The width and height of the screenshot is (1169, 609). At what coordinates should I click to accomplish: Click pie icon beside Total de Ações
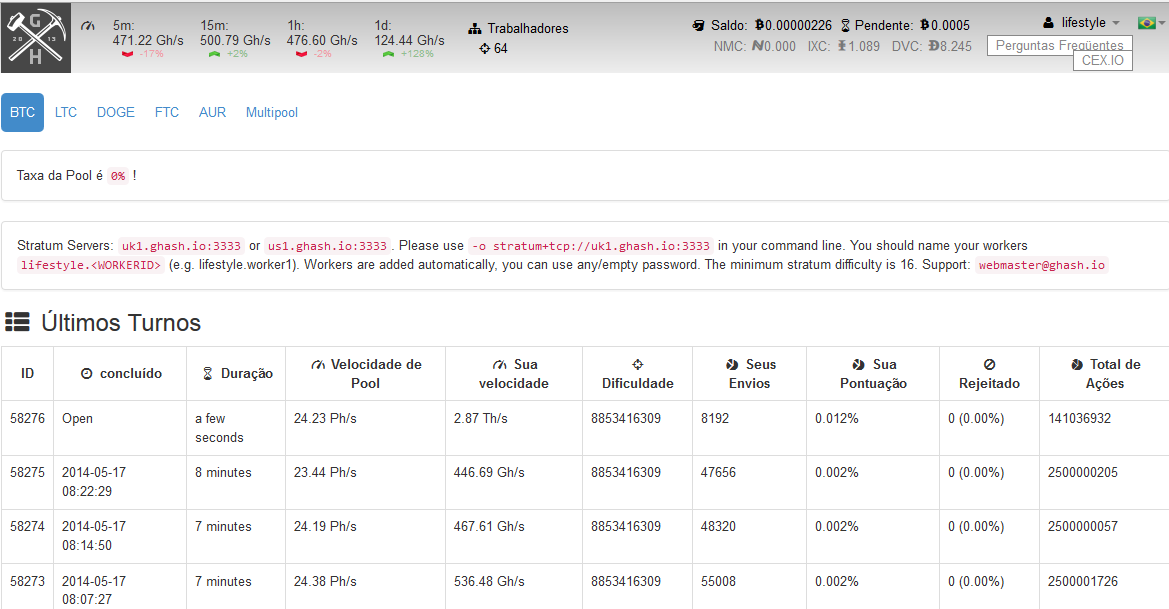[x=1077, y=365]
